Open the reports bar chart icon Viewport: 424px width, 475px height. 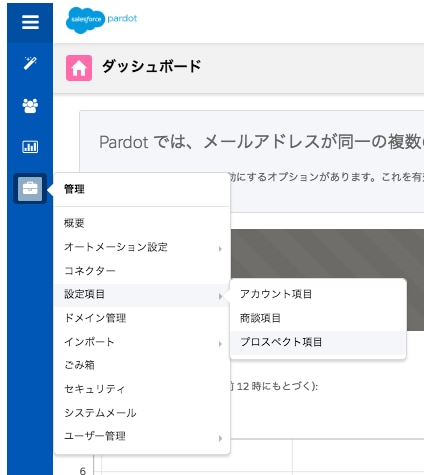click(30, 147)
